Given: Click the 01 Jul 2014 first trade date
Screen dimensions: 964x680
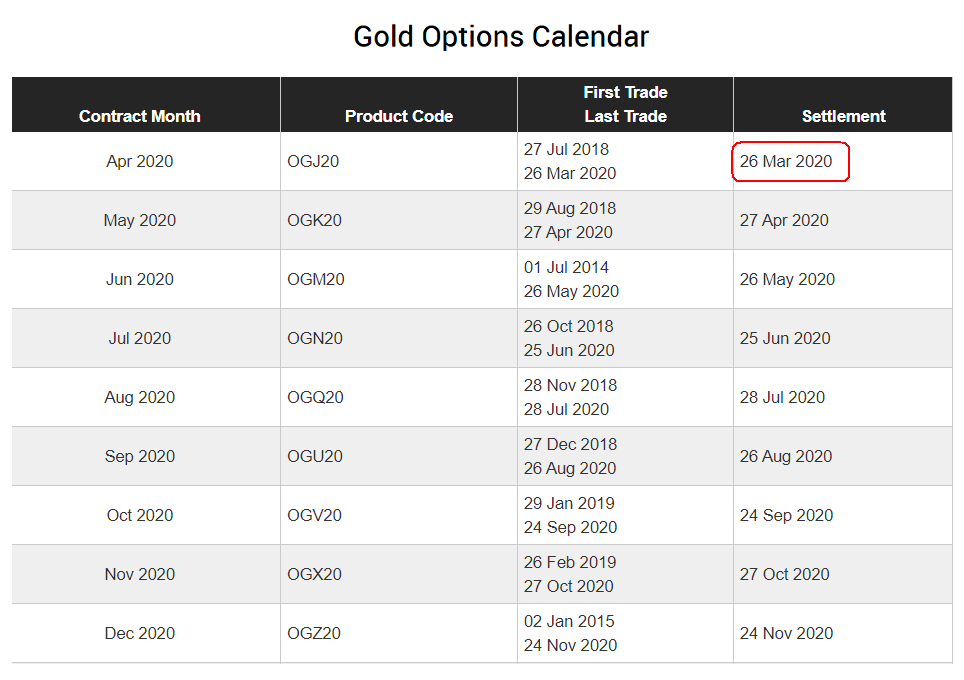Looking at the screenshot, I should coord(566,267).
